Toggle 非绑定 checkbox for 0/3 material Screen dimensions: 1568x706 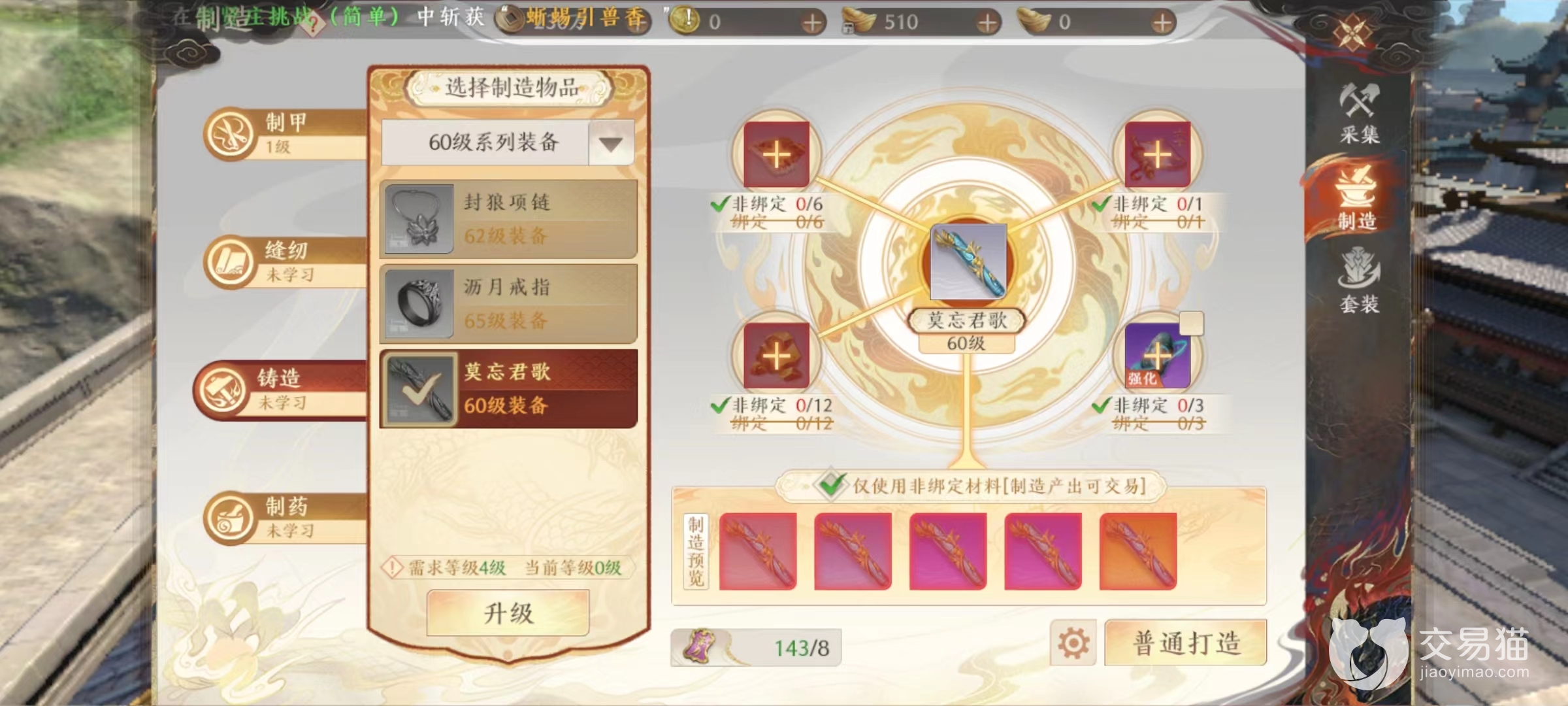[x=1101, y=406]
